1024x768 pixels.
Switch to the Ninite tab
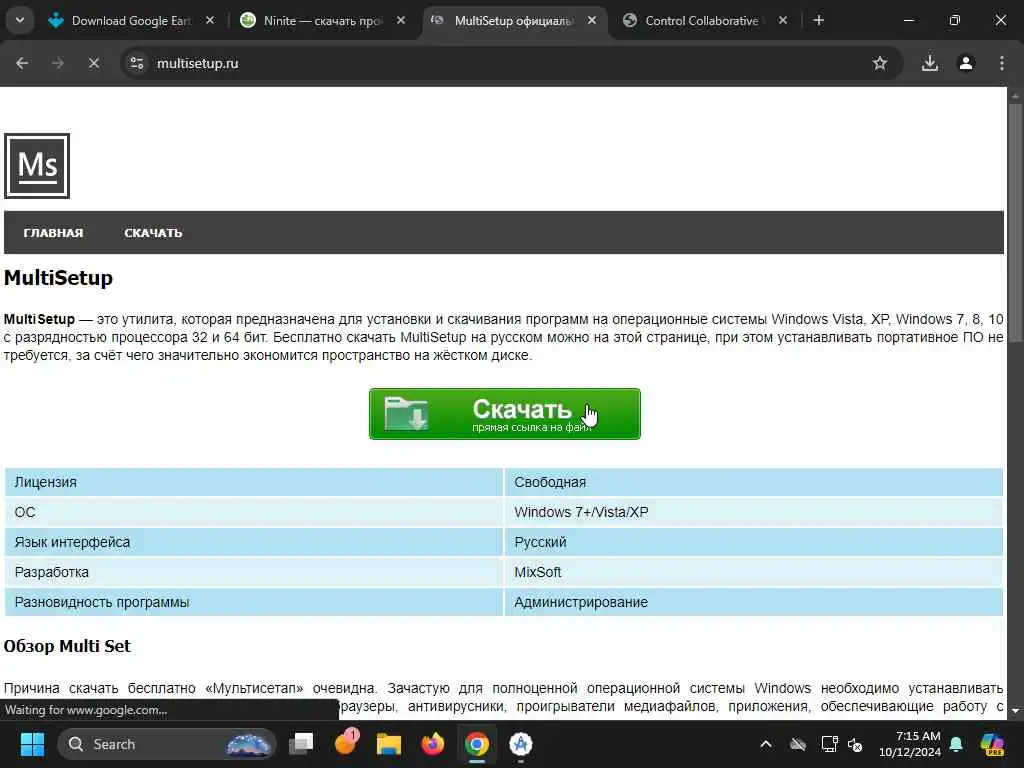[323, 21]
